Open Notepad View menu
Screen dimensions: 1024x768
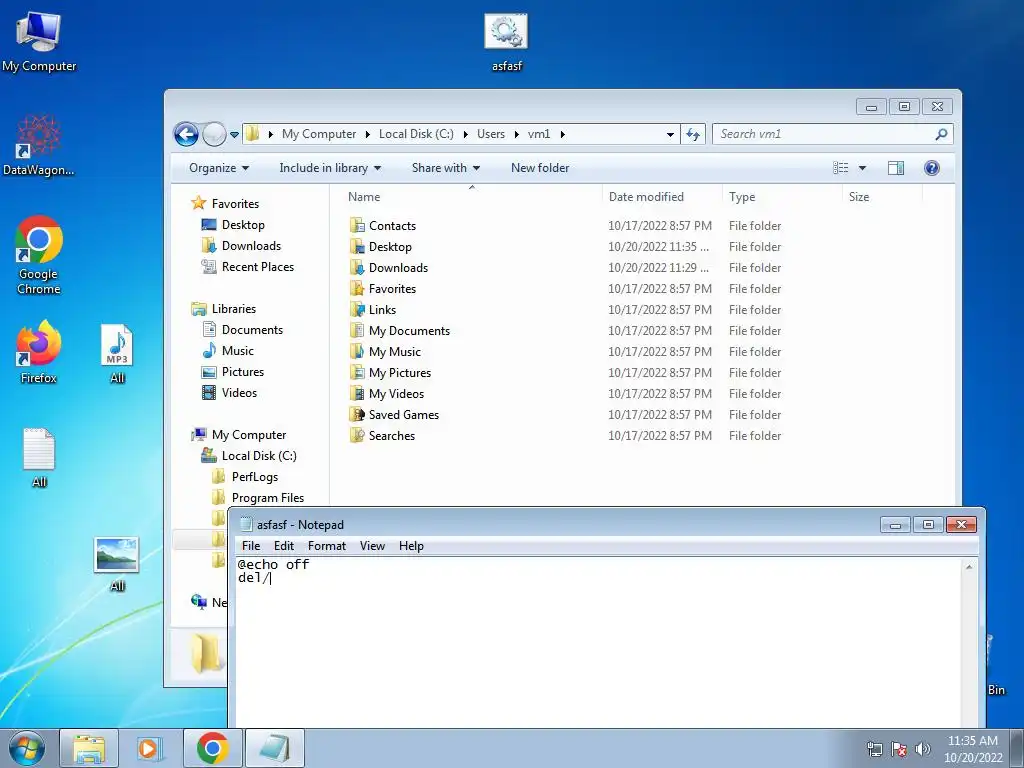(372, 546)
